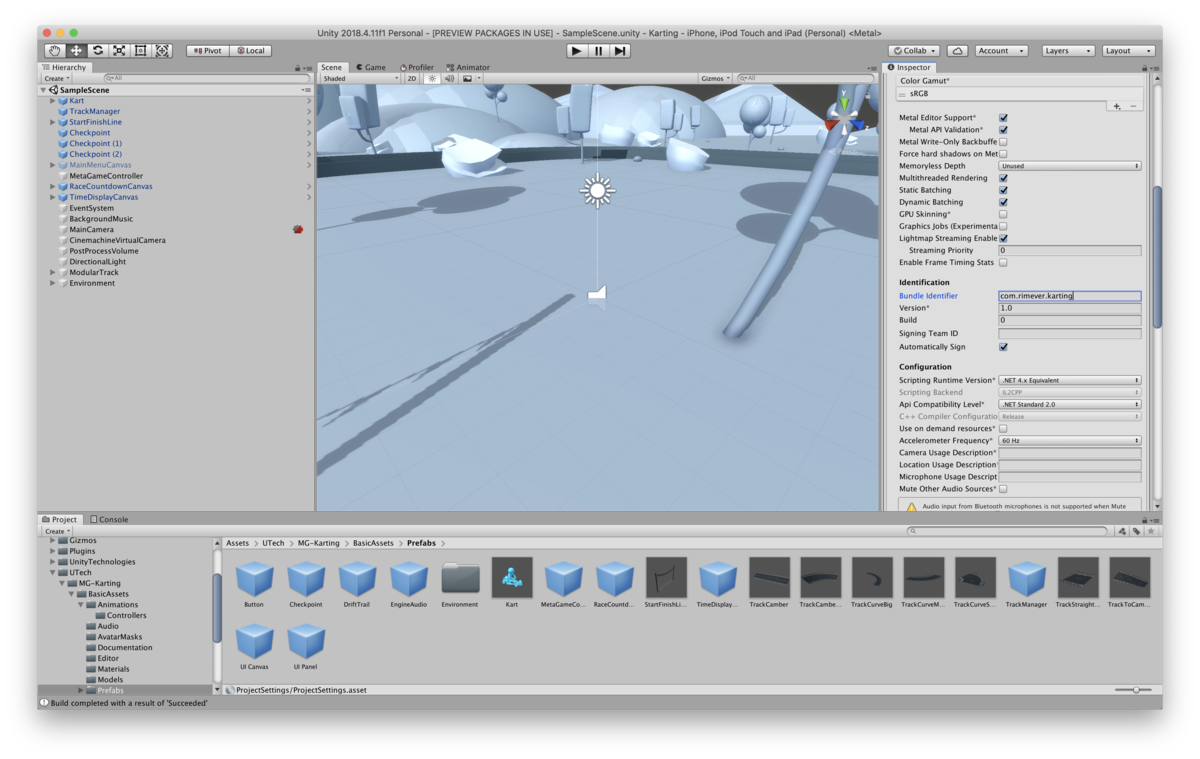1200x759 pixels.
Task: Open the Scripting Runtime Version dropdown
Action: [1069, 380]
